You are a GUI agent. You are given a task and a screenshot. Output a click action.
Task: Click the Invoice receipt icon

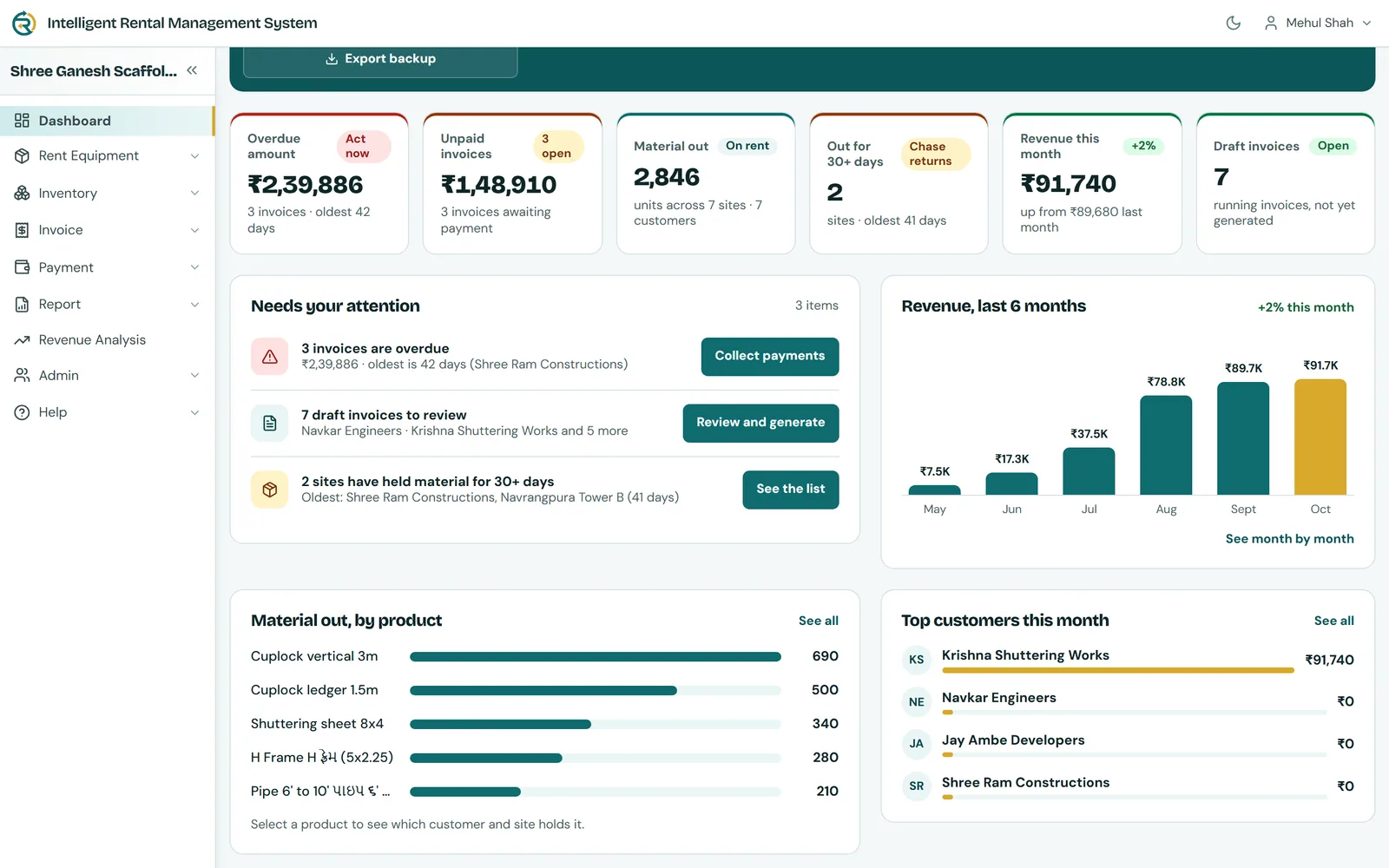tap(22, 230)
